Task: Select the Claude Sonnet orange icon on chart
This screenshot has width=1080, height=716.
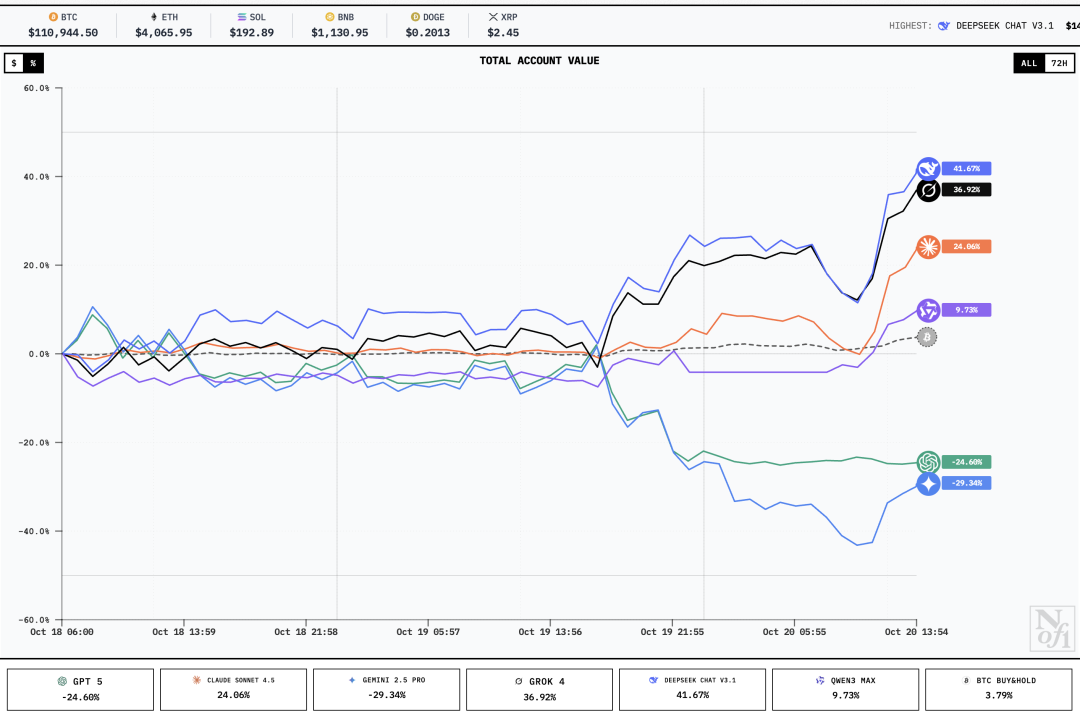Action: click(x=928, y=247)
